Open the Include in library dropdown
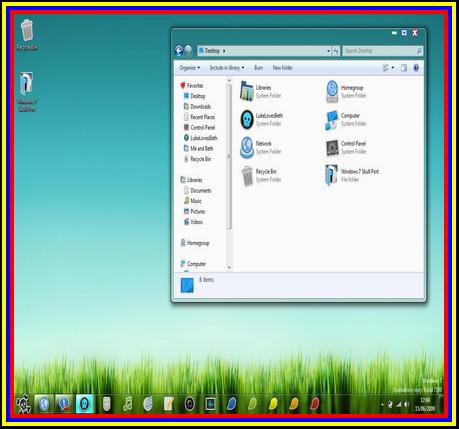The image size is (459, 429). coord(227,68)
